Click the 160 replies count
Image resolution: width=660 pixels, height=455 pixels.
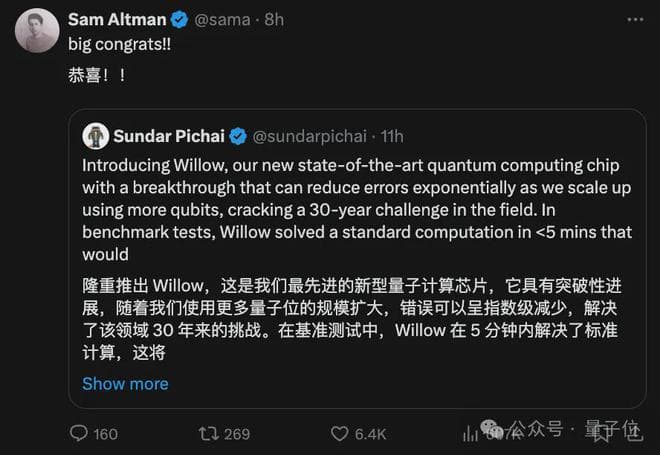pos(105,433)
